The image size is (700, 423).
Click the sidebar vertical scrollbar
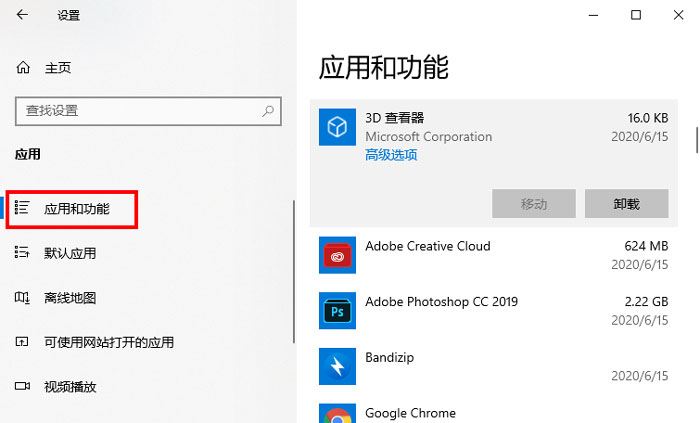coord(294,271)
